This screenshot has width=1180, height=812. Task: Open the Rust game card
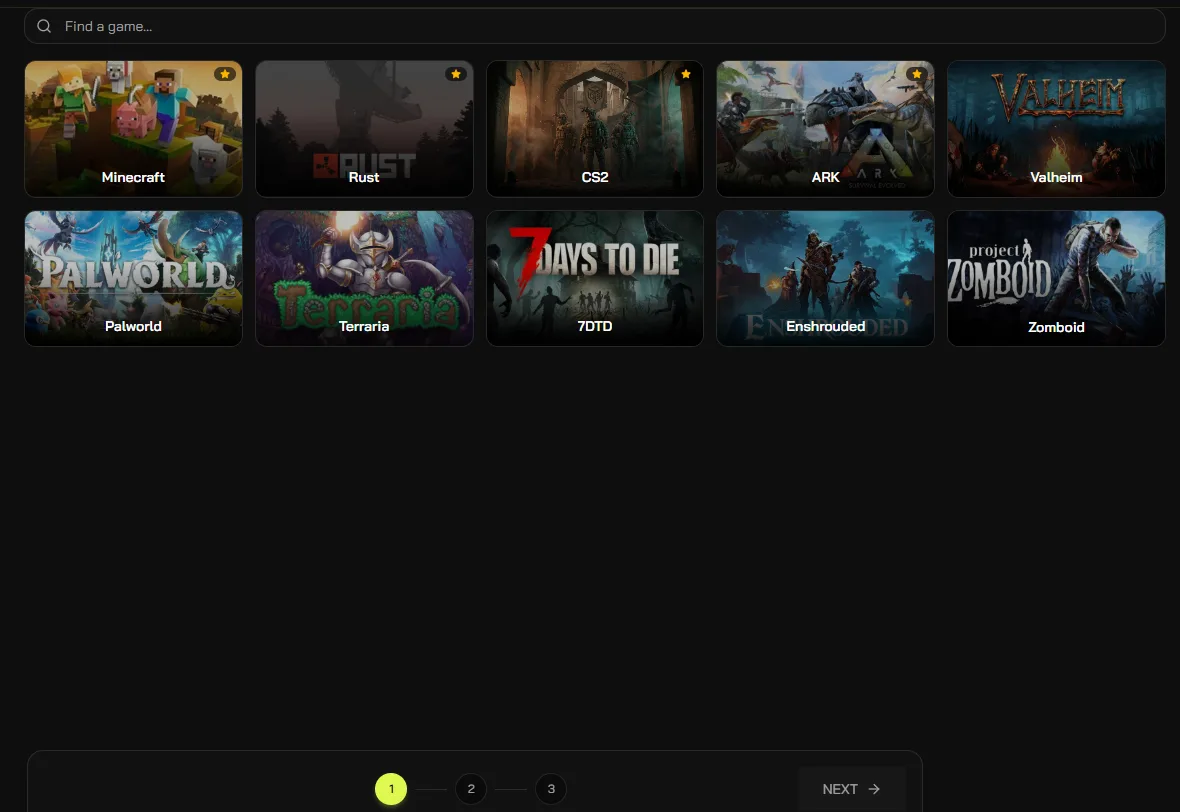pos(364,129)
